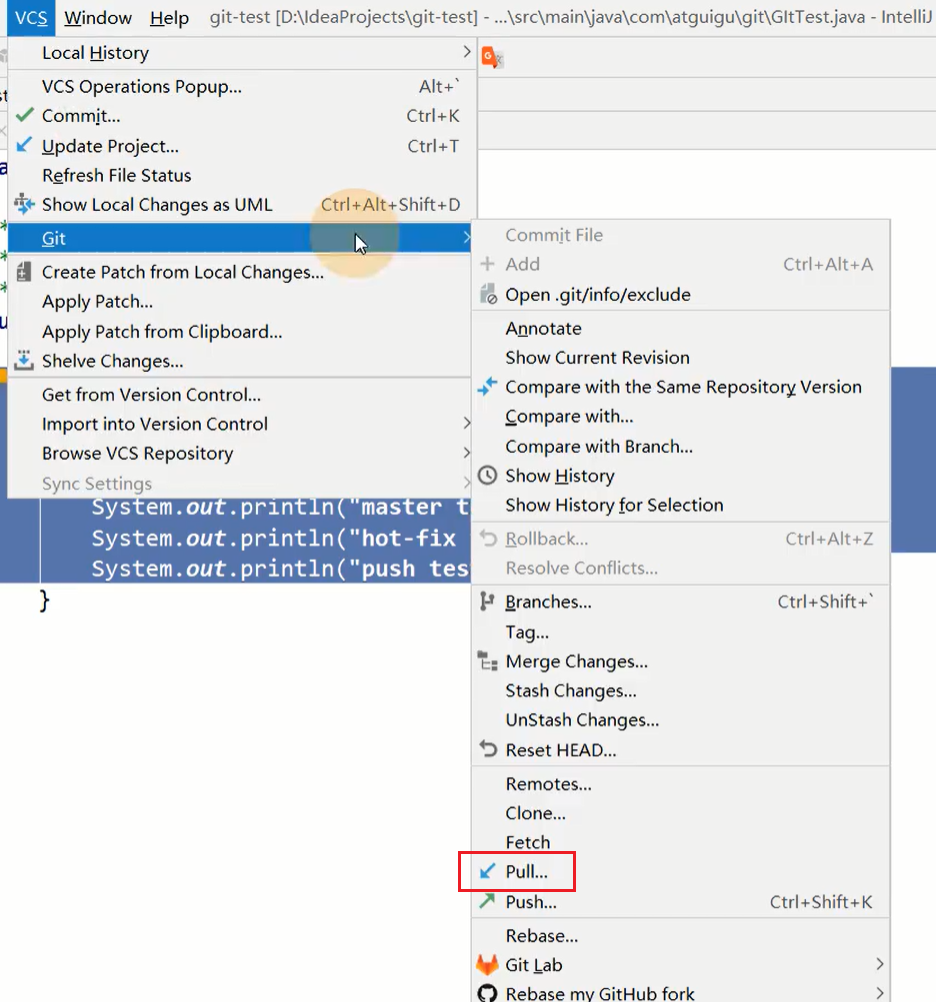Select Refresh File Status
This screenshot has width=936, height=1002.
[242, 175]
